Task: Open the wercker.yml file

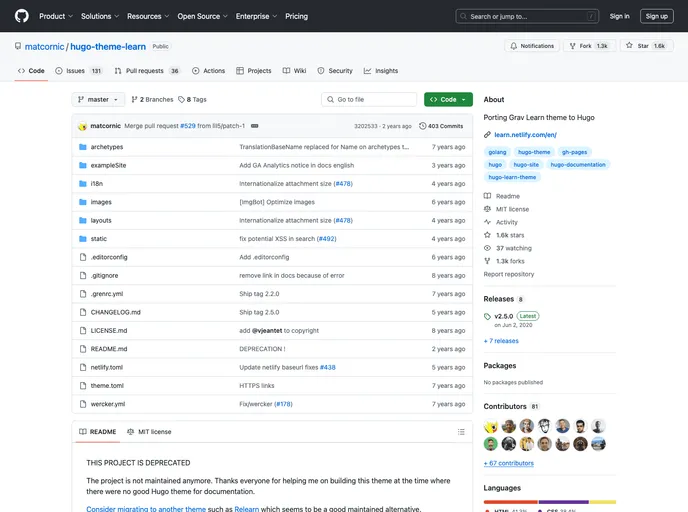Action: [108, 404]
